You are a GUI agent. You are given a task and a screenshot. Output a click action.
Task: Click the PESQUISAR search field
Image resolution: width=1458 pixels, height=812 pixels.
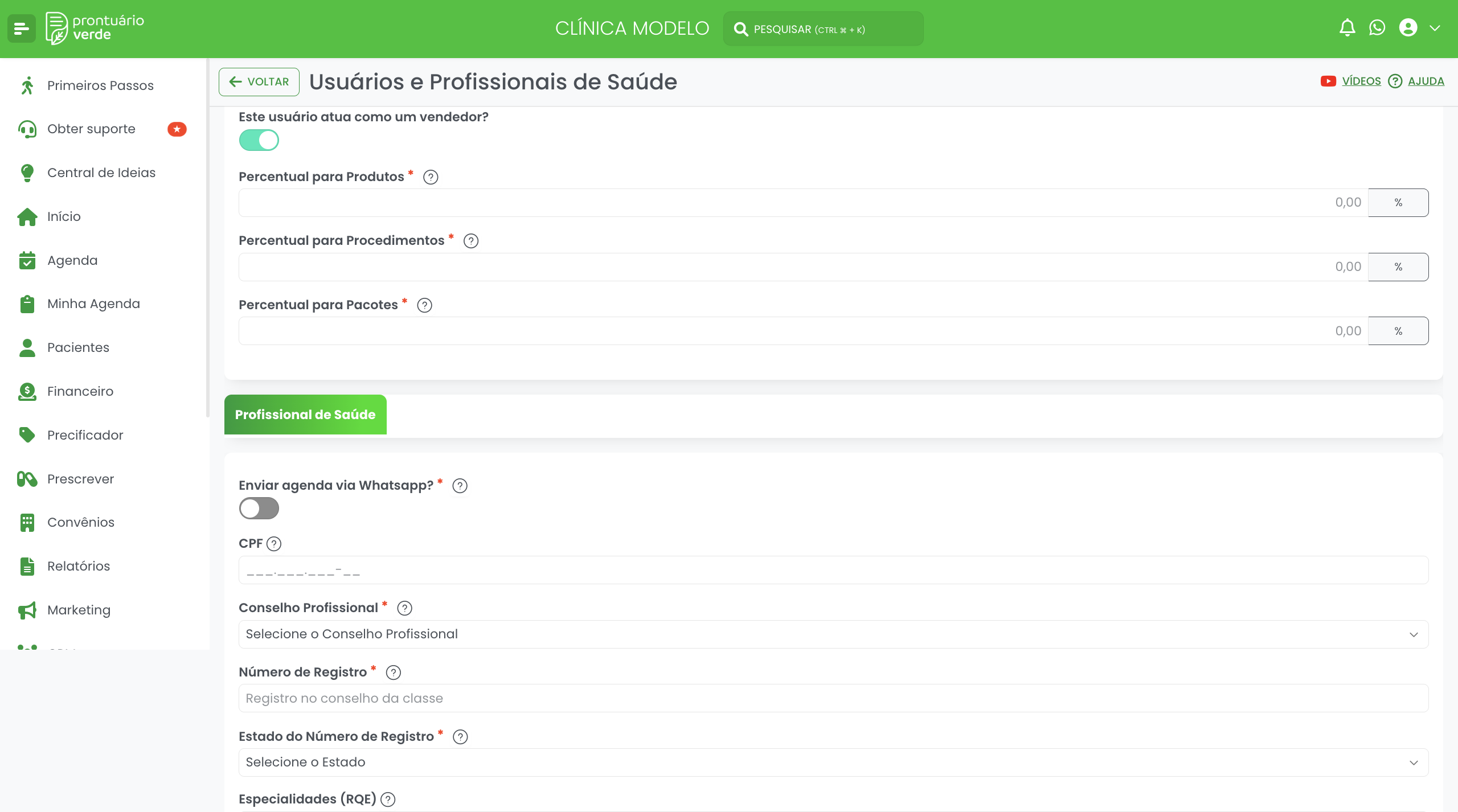tap(823, 29)
